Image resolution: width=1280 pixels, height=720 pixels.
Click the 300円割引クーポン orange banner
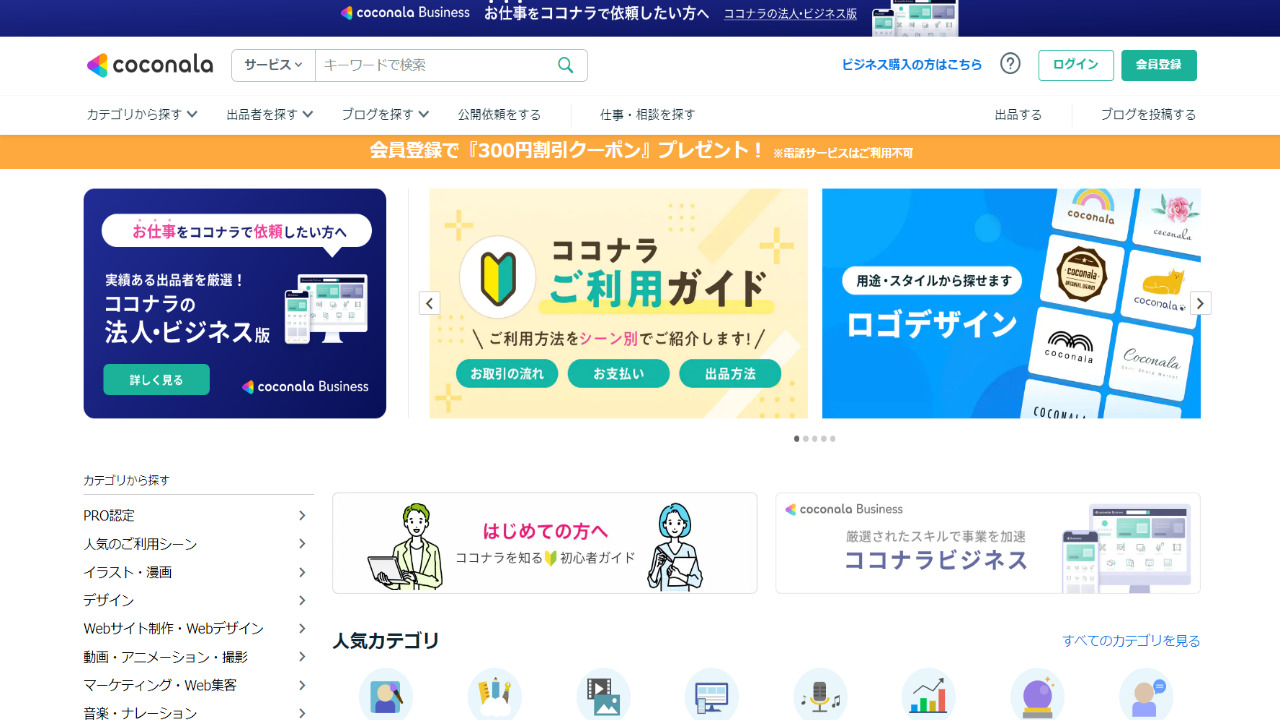640,152
